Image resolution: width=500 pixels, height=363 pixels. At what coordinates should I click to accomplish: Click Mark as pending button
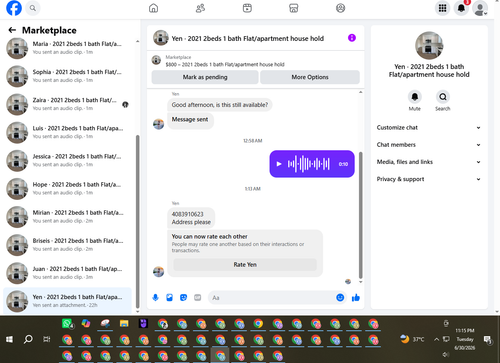click(x=205, y=77)
